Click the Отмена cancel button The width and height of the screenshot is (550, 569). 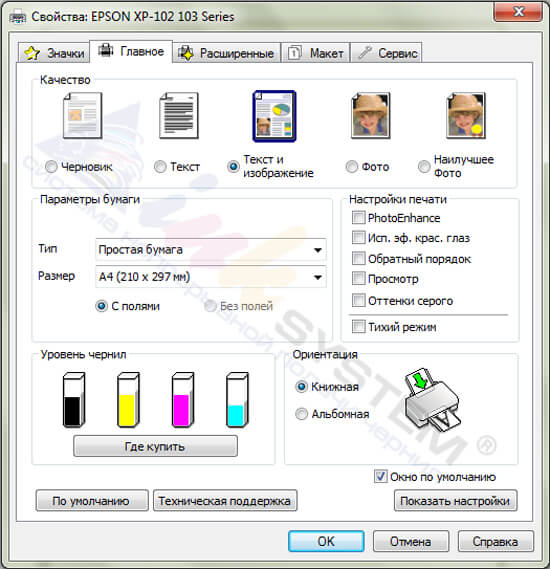pos(411,541)
